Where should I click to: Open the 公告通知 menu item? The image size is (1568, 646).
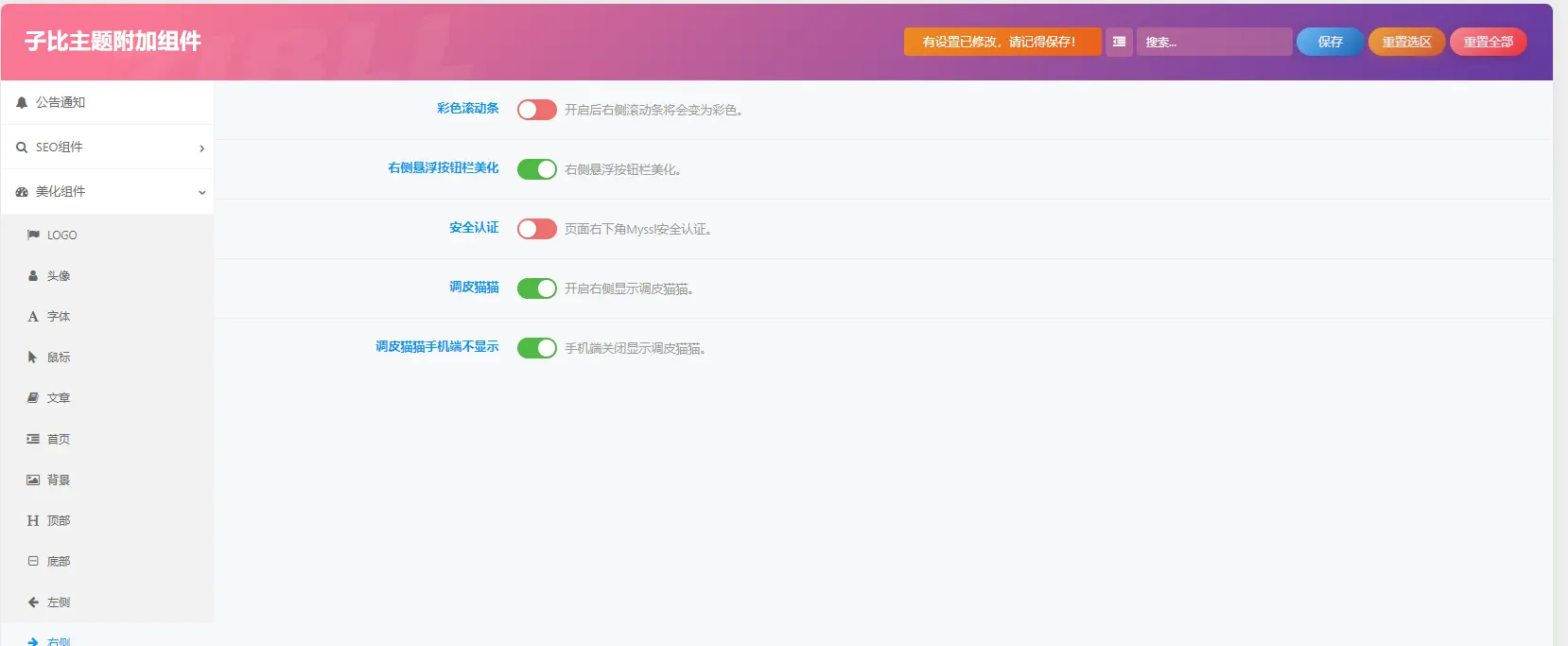pos(107,102)
